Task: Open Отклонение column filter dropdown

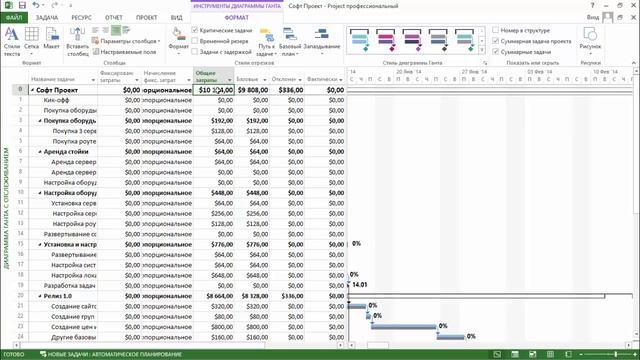Action: click(300, 80)
